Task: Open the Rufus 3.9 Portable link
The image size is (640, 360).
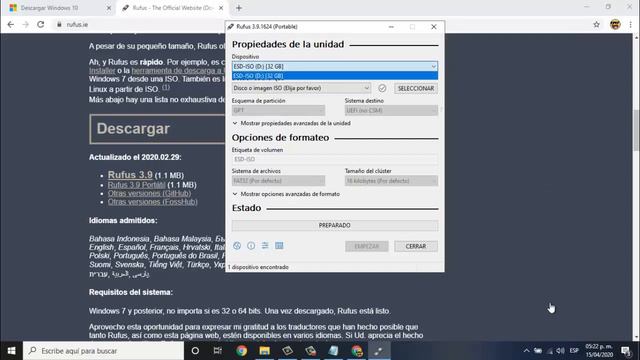Action: [136, 185]
